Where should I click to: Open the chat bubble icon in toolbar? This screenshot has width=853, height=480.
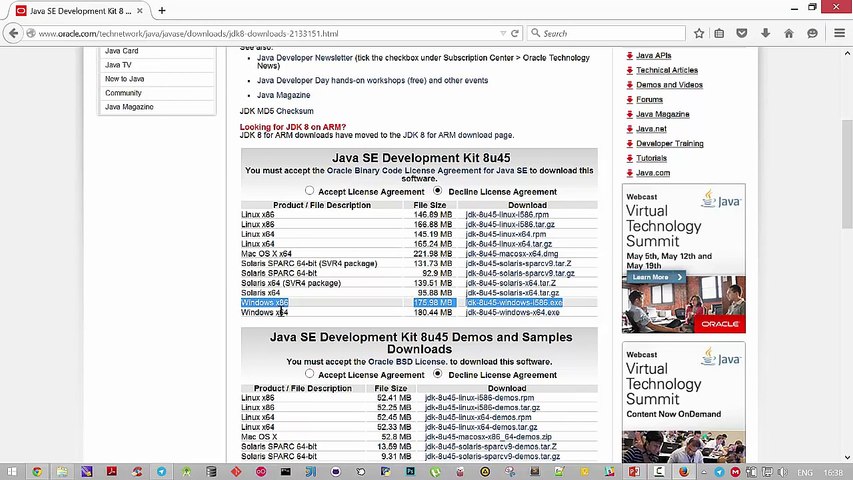click(x=812, y=33)
